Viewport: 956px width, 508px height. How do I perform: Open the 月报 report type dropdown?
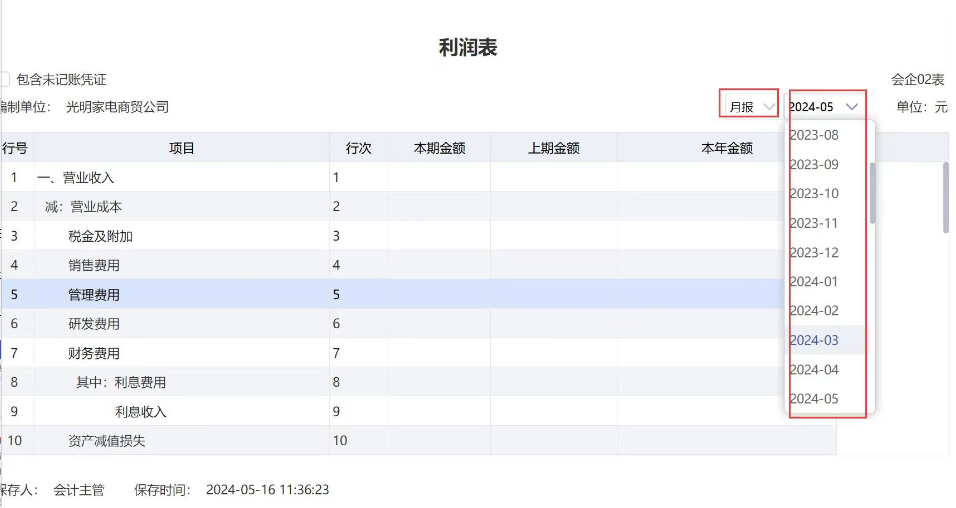[x=749, y=107]
